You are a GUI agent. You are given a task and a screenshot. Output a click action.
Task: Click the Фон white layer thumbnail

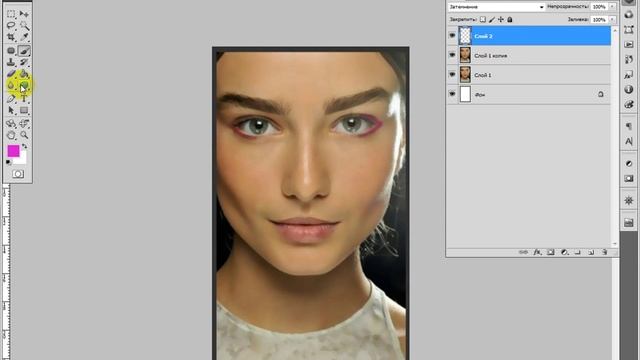pyautogui.click(x=465, y=94)
